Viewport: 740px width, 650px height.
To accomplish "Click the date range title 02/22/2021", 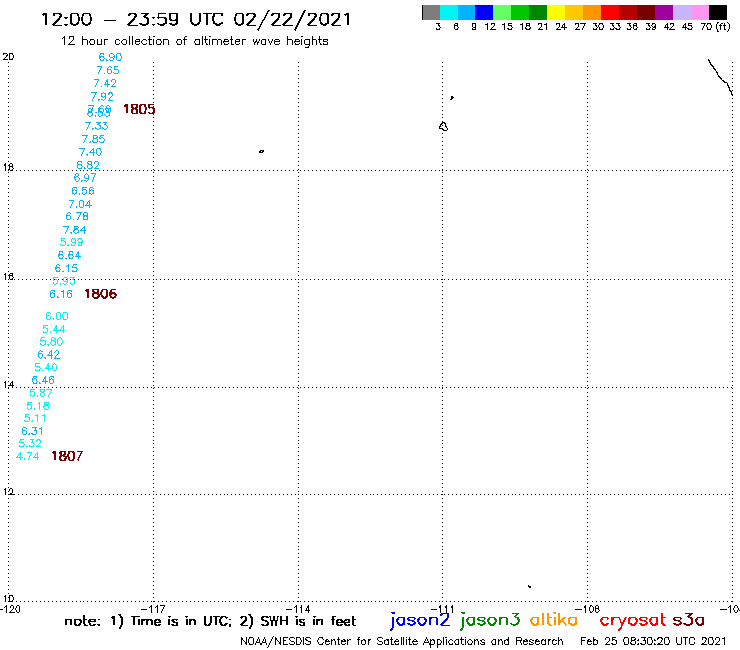I will (x=292, y=20).
